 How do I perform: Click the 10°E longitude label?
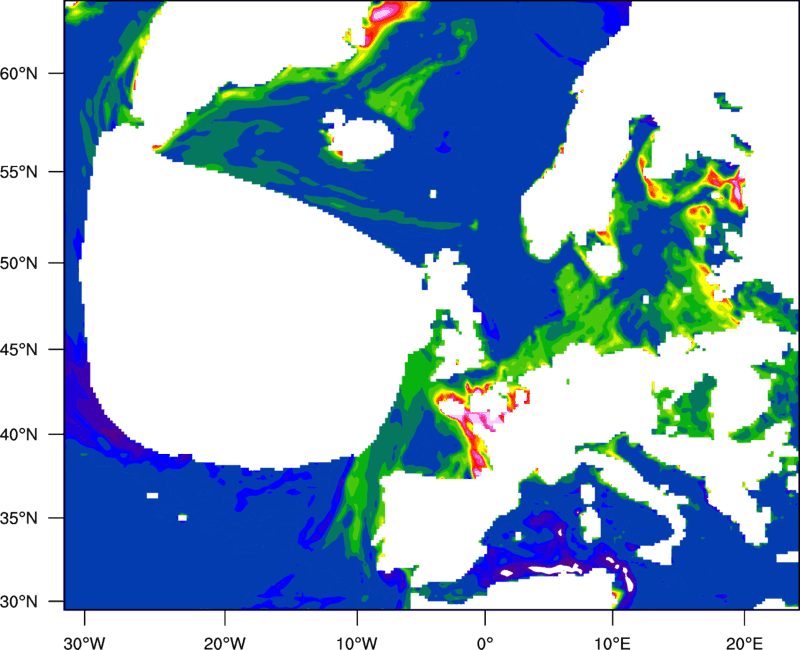point(612,643)
